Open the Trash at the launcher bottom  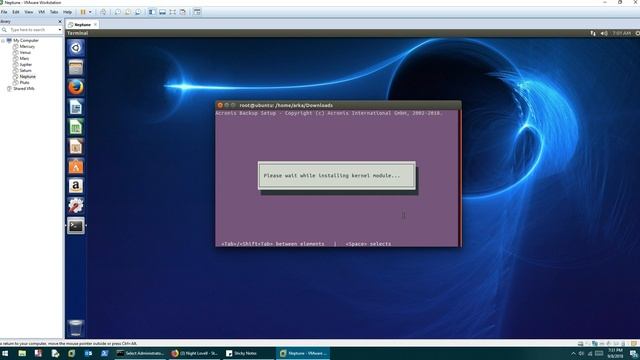point(76,328)
